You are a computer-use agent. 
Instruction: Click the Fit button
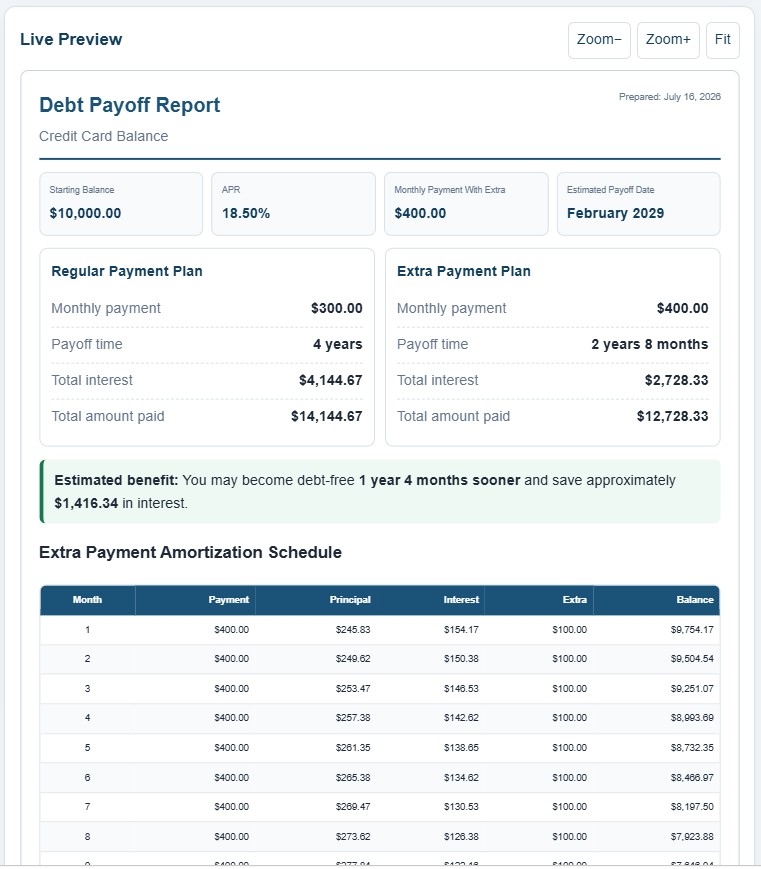click(x=723, y=40)
